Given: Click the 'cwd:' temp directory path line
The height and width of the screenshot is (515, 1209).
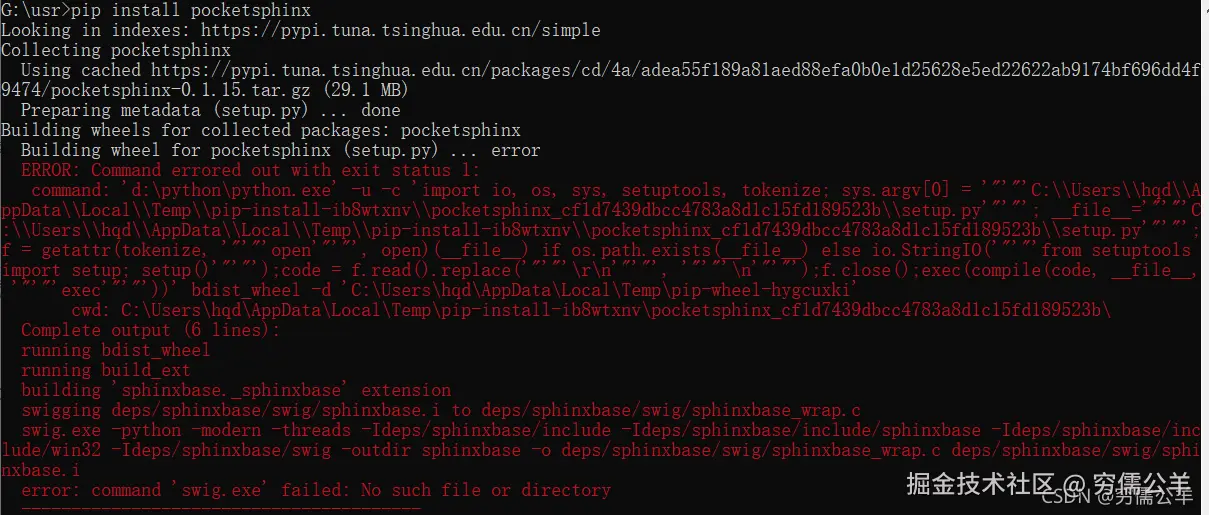Looking at the screenshot, I should (x=590, y=310).
